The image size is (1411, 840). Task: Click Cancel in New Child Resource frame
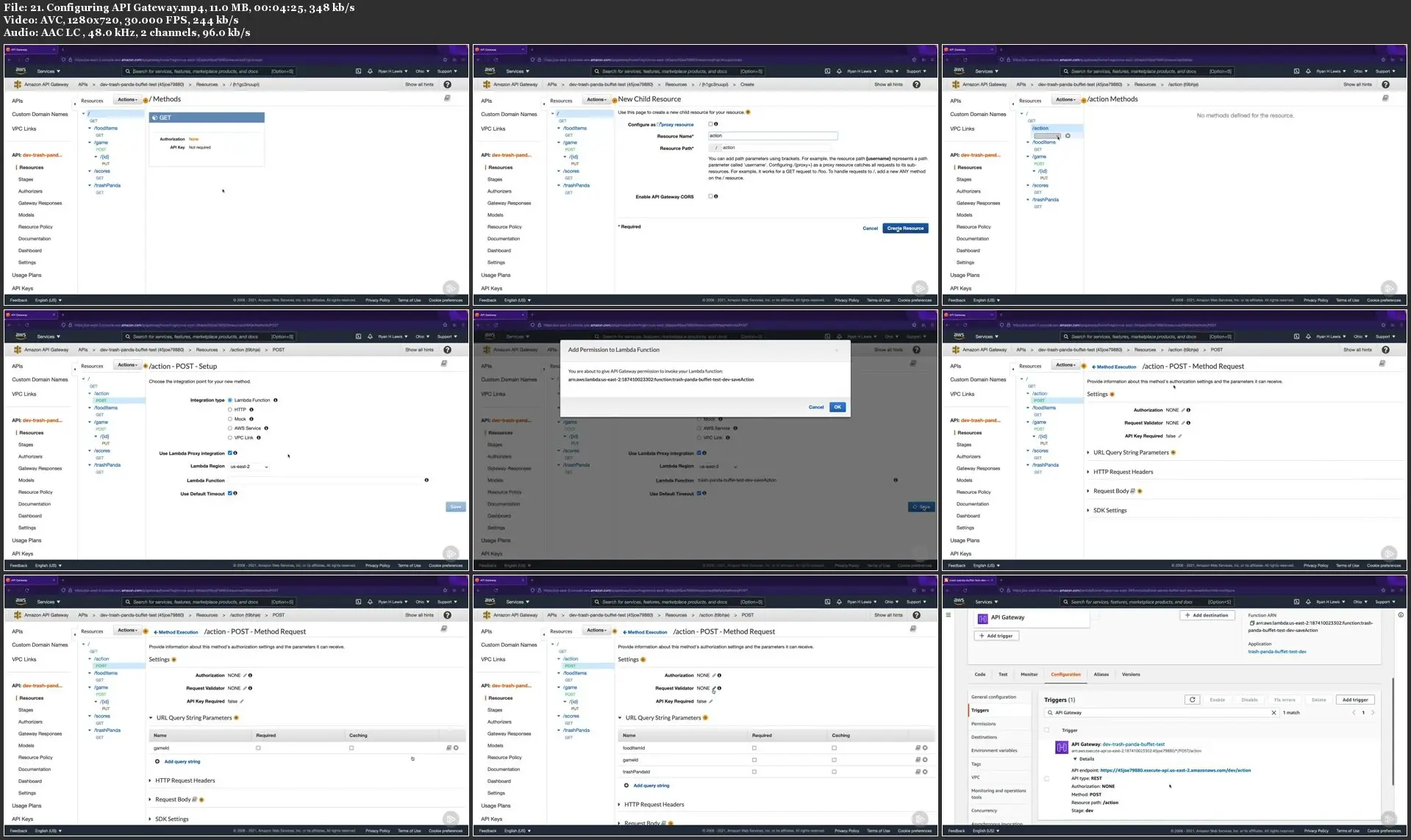pyautogui.click(x=870, y=229)
